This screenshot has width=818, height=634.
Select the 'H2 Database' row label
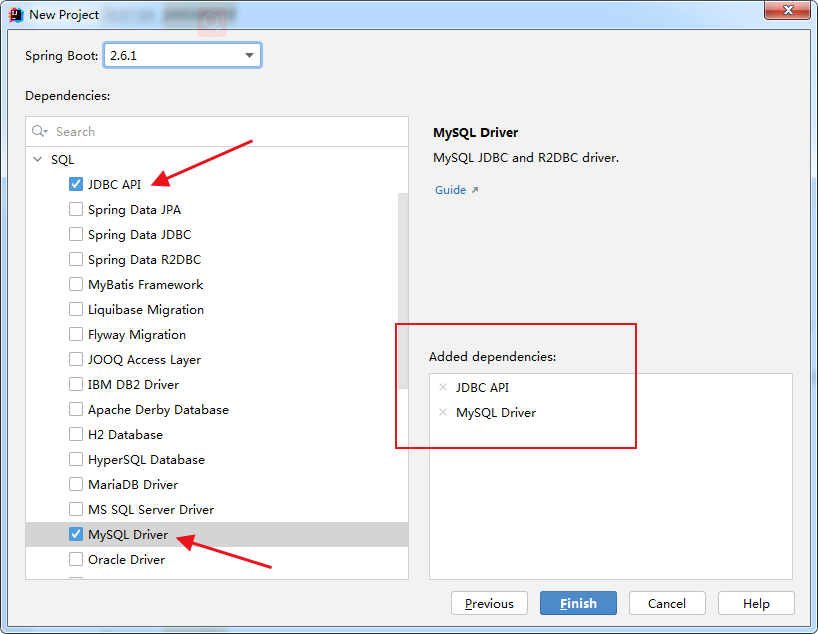click(x=125, y=435)
